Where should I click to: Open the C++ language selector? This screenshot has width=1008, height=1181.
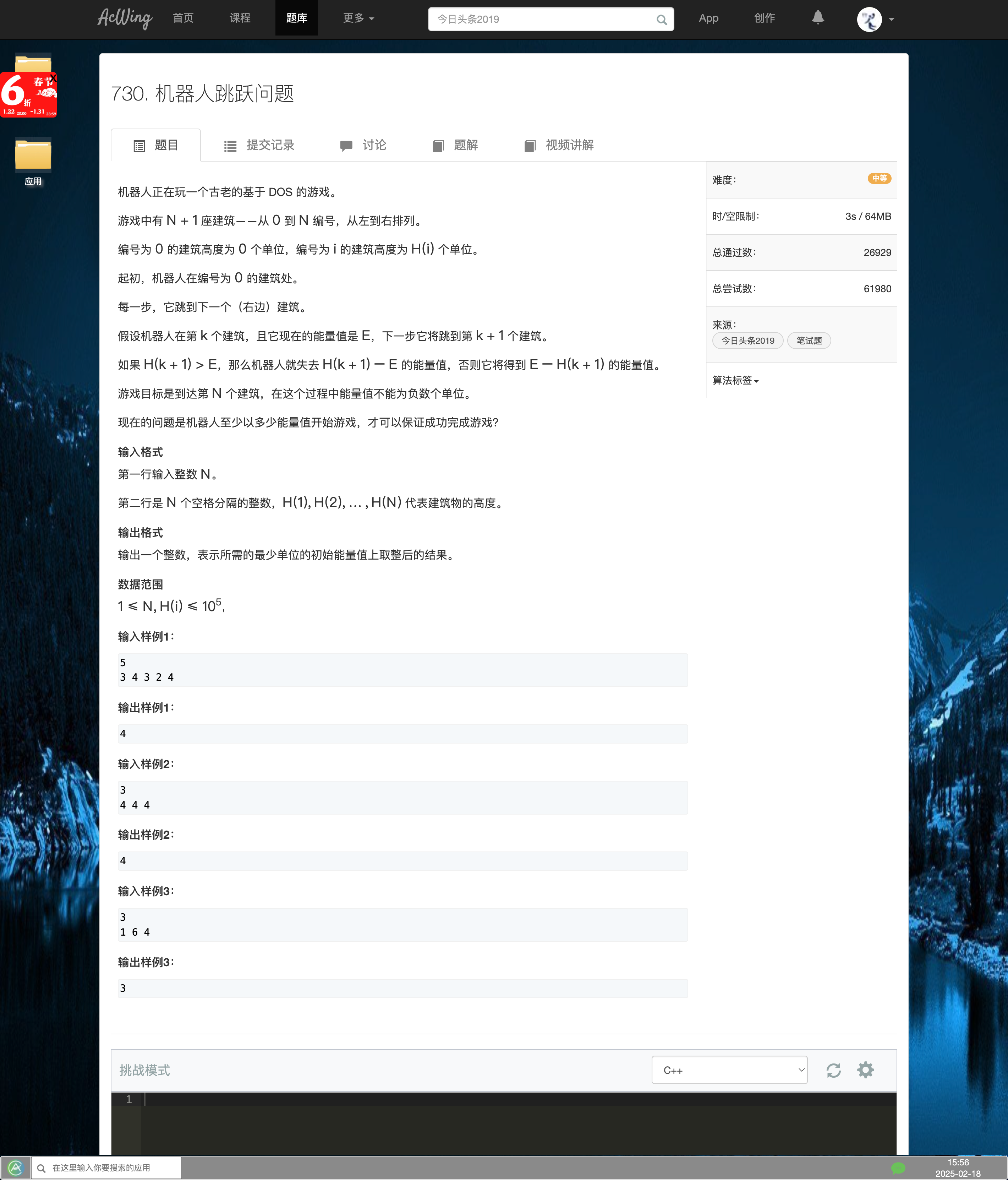pos(729,1071)
